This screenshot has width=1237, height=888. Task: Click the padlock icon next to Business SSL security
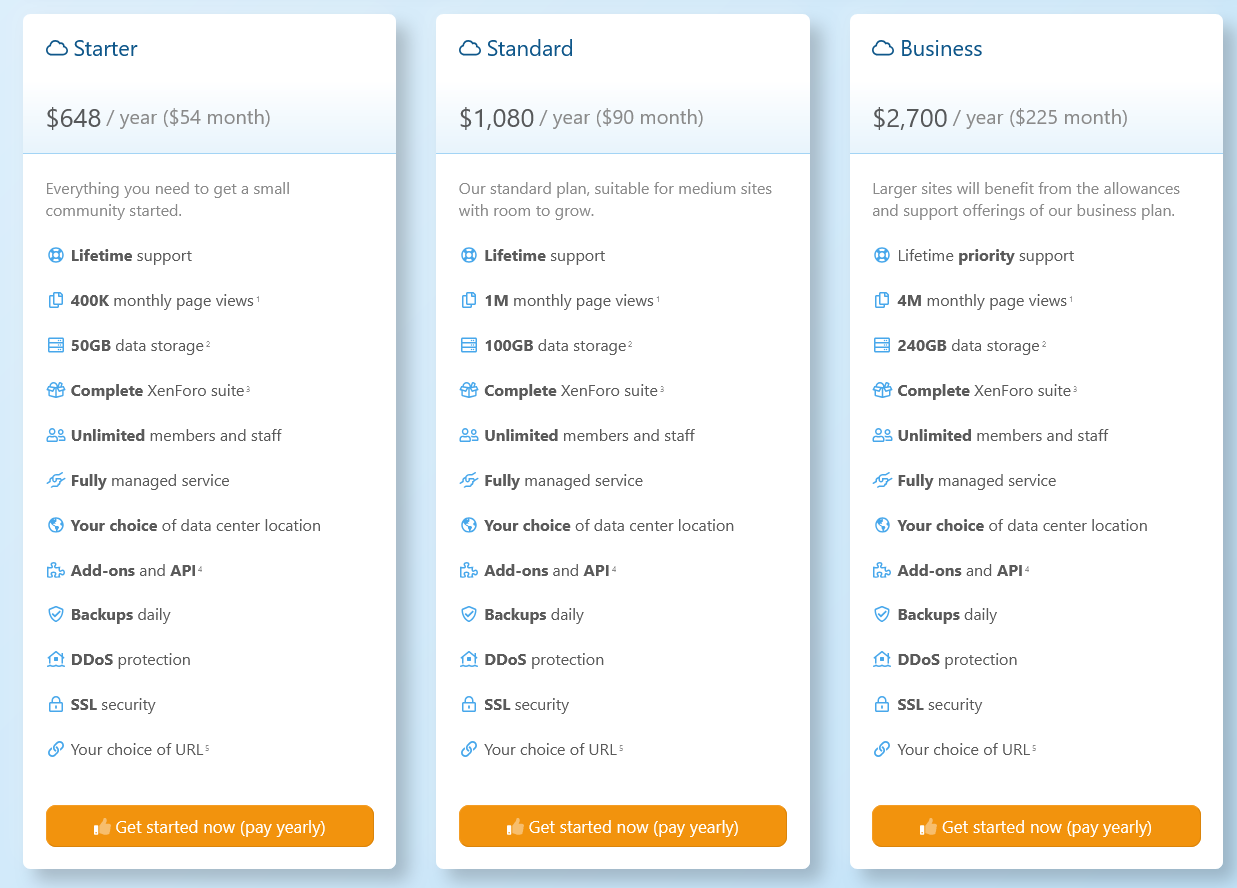(882, 704)
